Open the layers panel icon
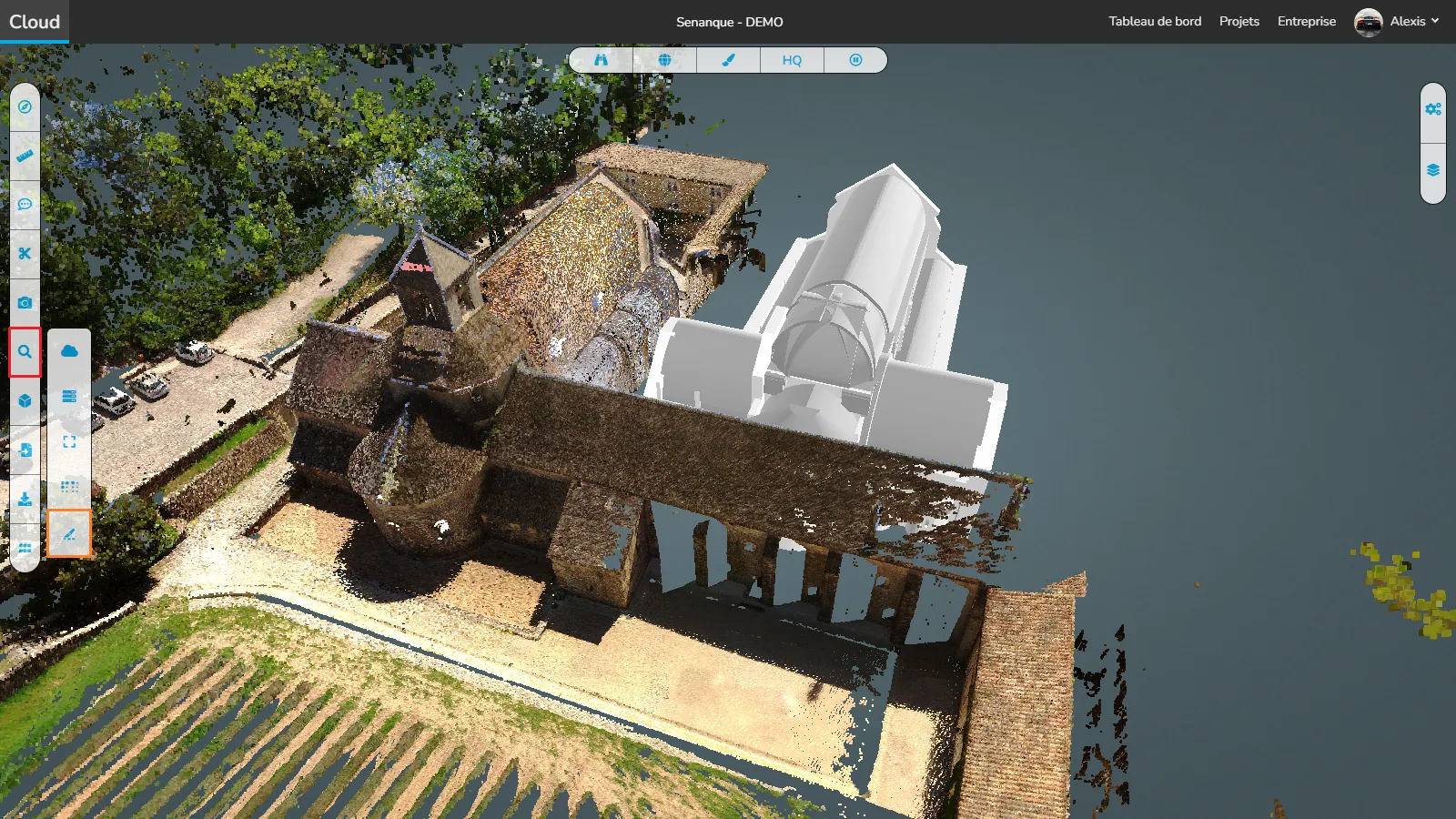 [x=1433, y=171]
